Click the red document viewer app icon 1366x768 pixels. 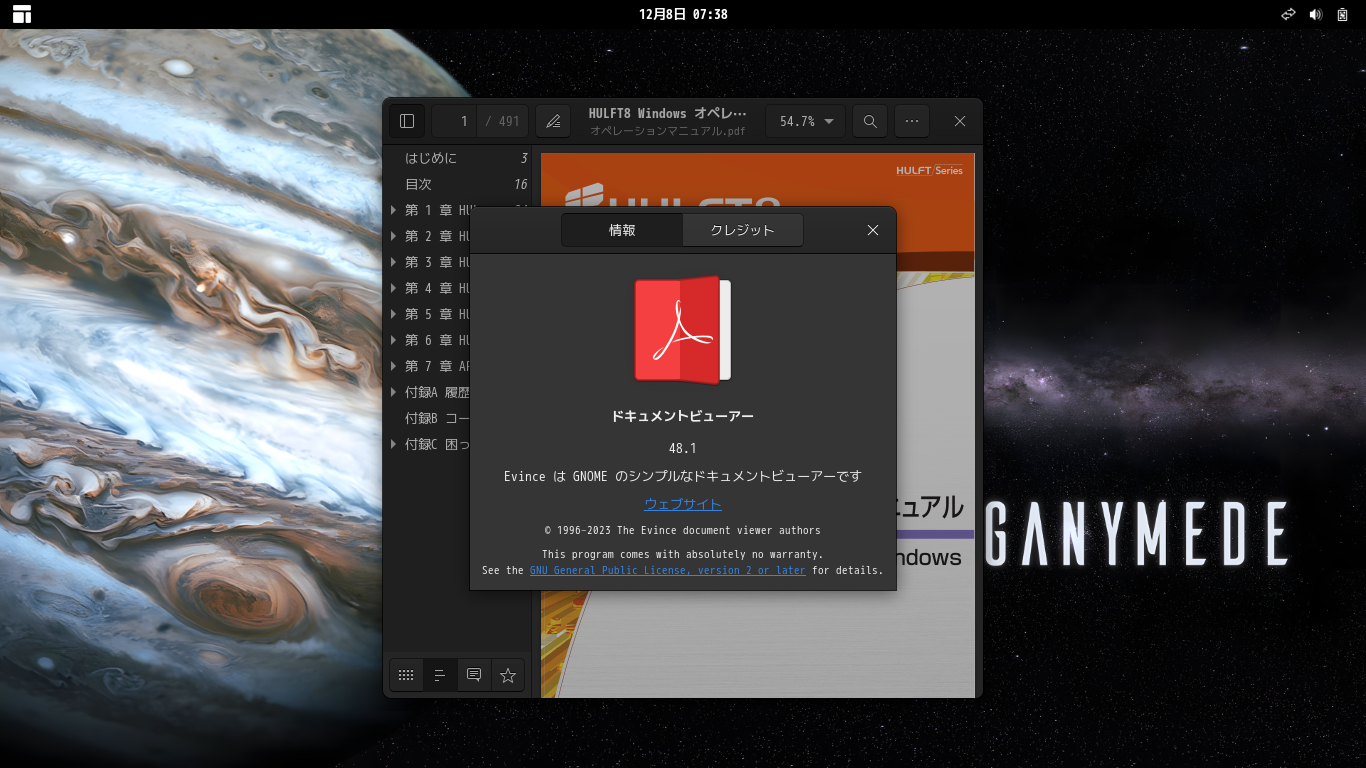[683, 330]
